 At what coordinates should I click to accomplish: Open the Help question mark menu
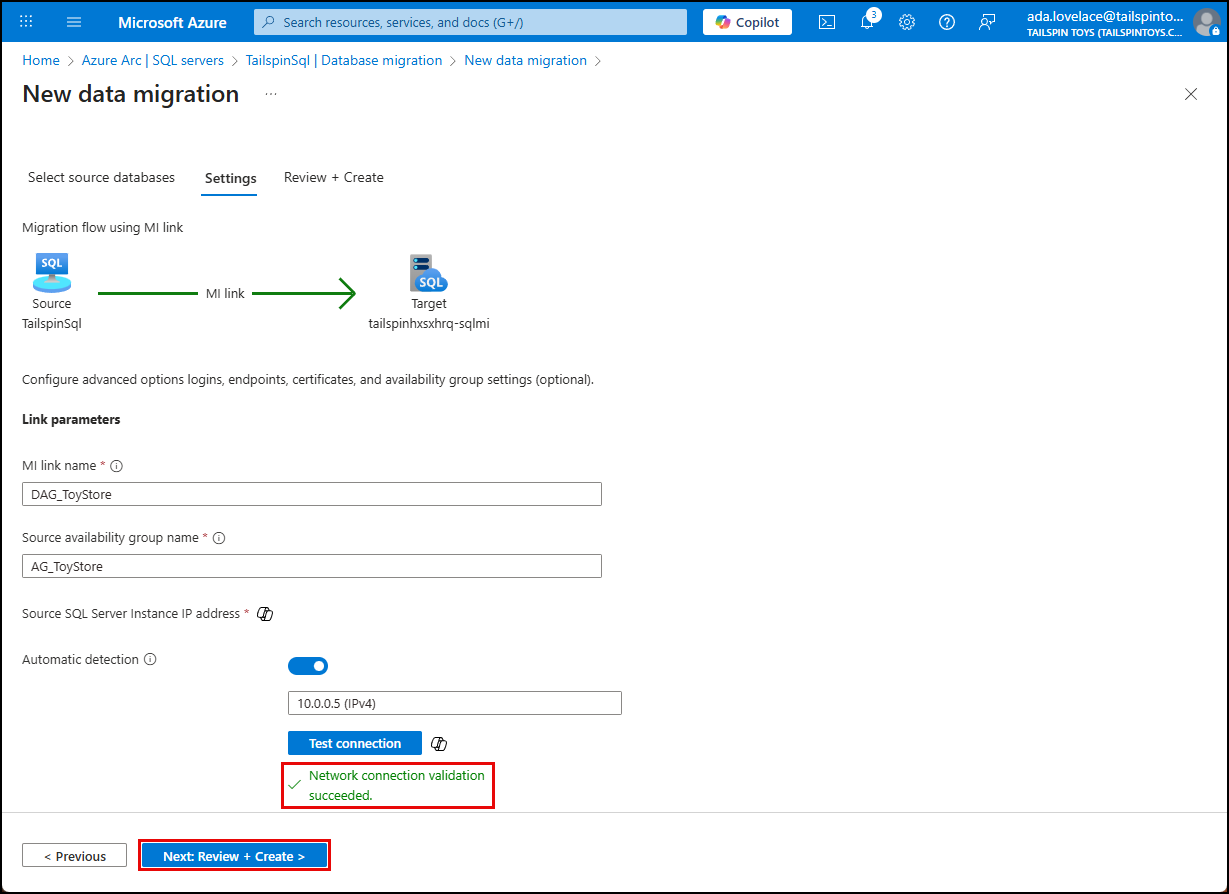947,22
